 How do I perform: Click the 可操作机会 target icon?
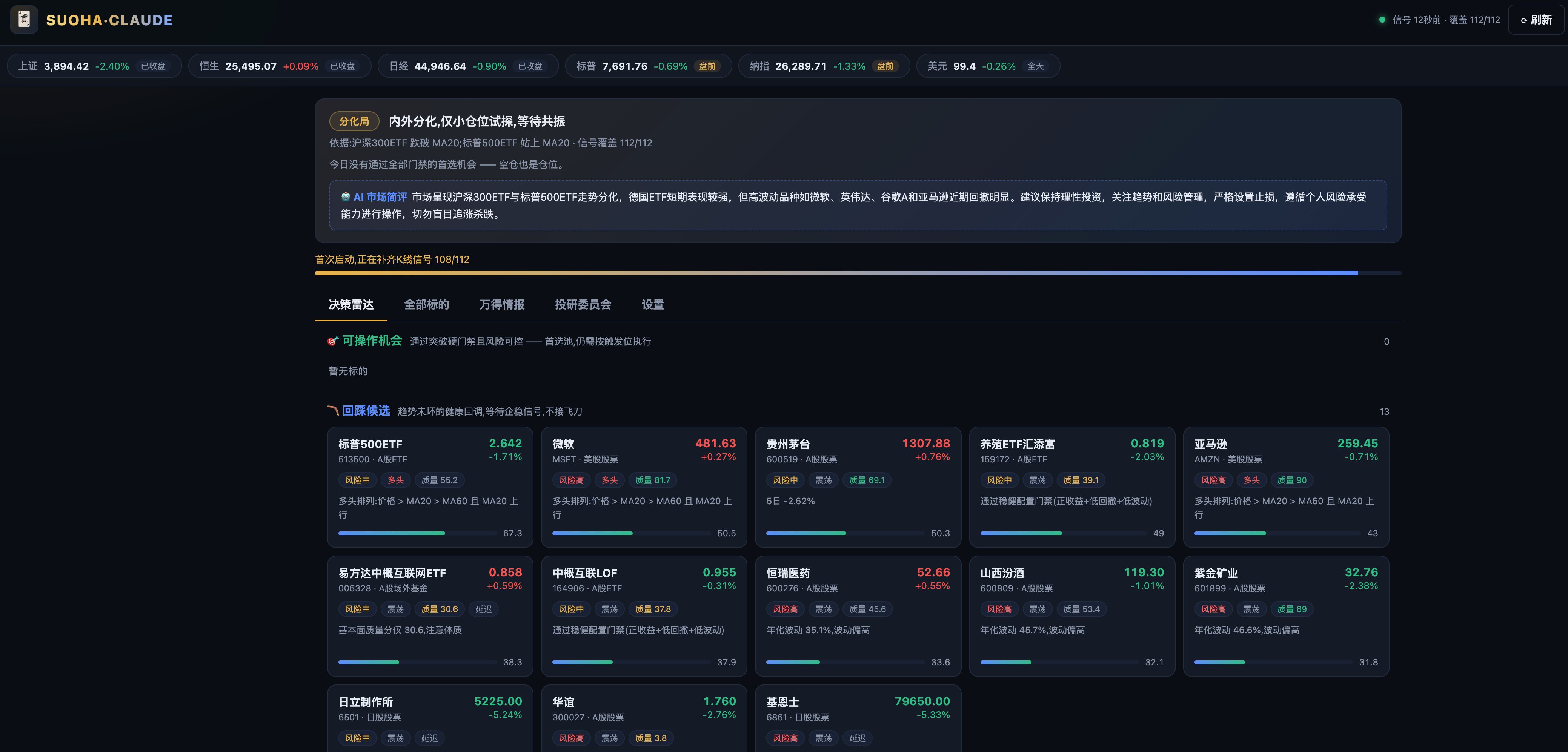pos(332,341)
